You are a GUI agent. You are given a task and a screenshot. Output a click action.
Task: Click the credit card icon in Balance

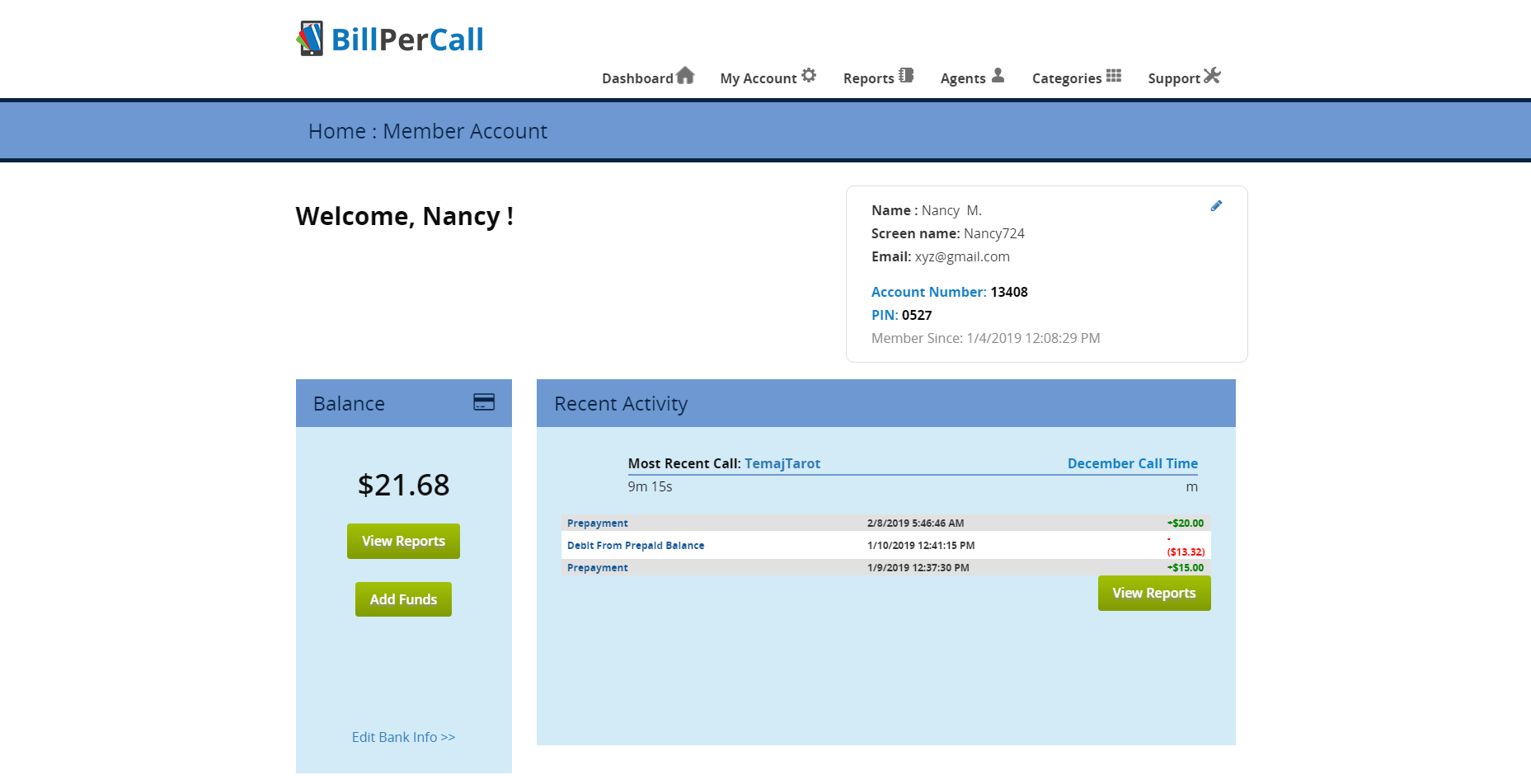484,402
